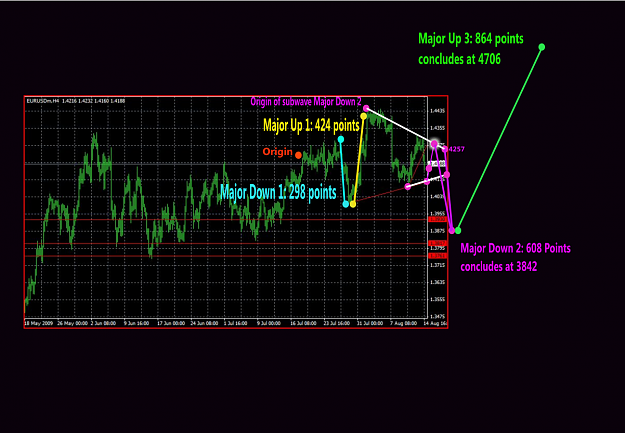Click the '23 Jul 16:00' date label
The width and height of the screenshot is (625, 433).
click(337, 323)
